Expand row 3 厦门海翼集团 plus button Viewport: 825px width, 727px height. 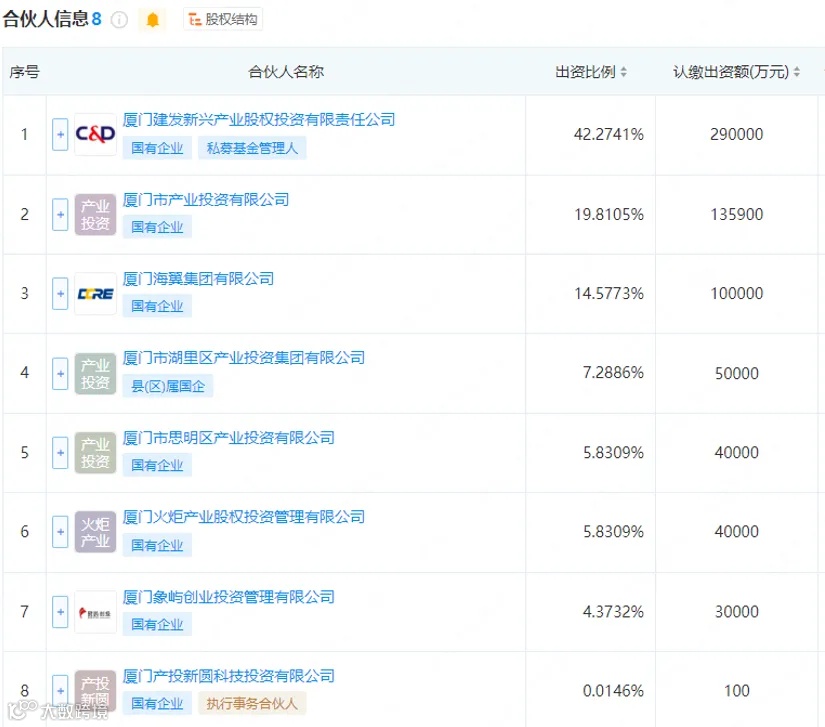click(60, 294)
